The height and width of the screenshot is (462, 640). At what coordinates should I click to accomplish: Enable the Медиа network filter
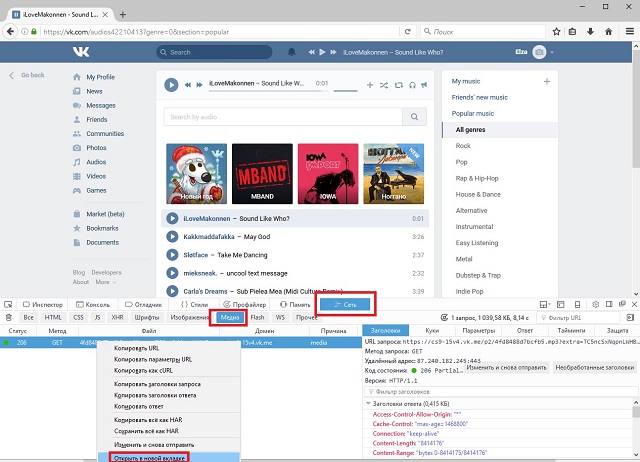(230, 318)
